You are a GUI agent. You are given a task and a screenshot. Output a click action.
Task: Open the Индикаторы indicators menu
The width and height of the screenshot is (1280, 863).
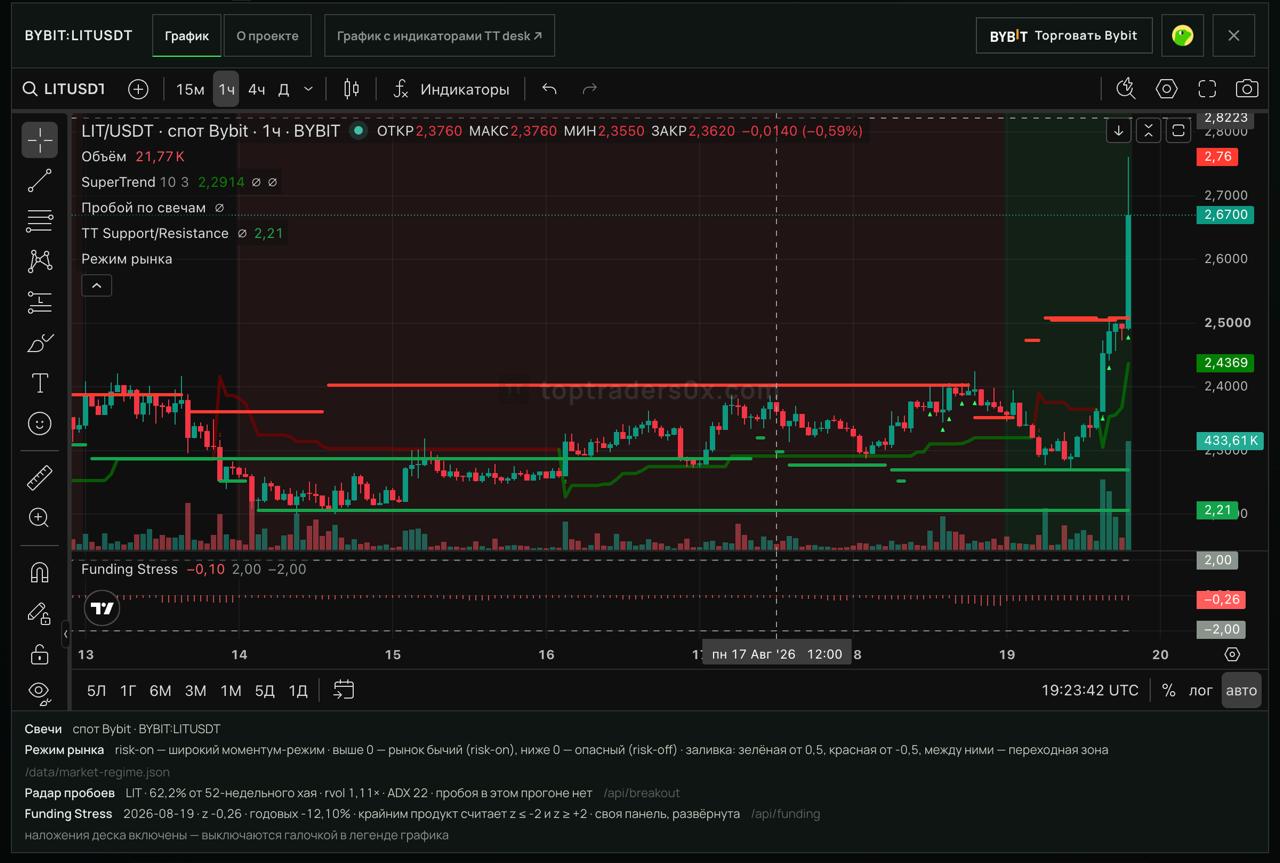[451, 89]
